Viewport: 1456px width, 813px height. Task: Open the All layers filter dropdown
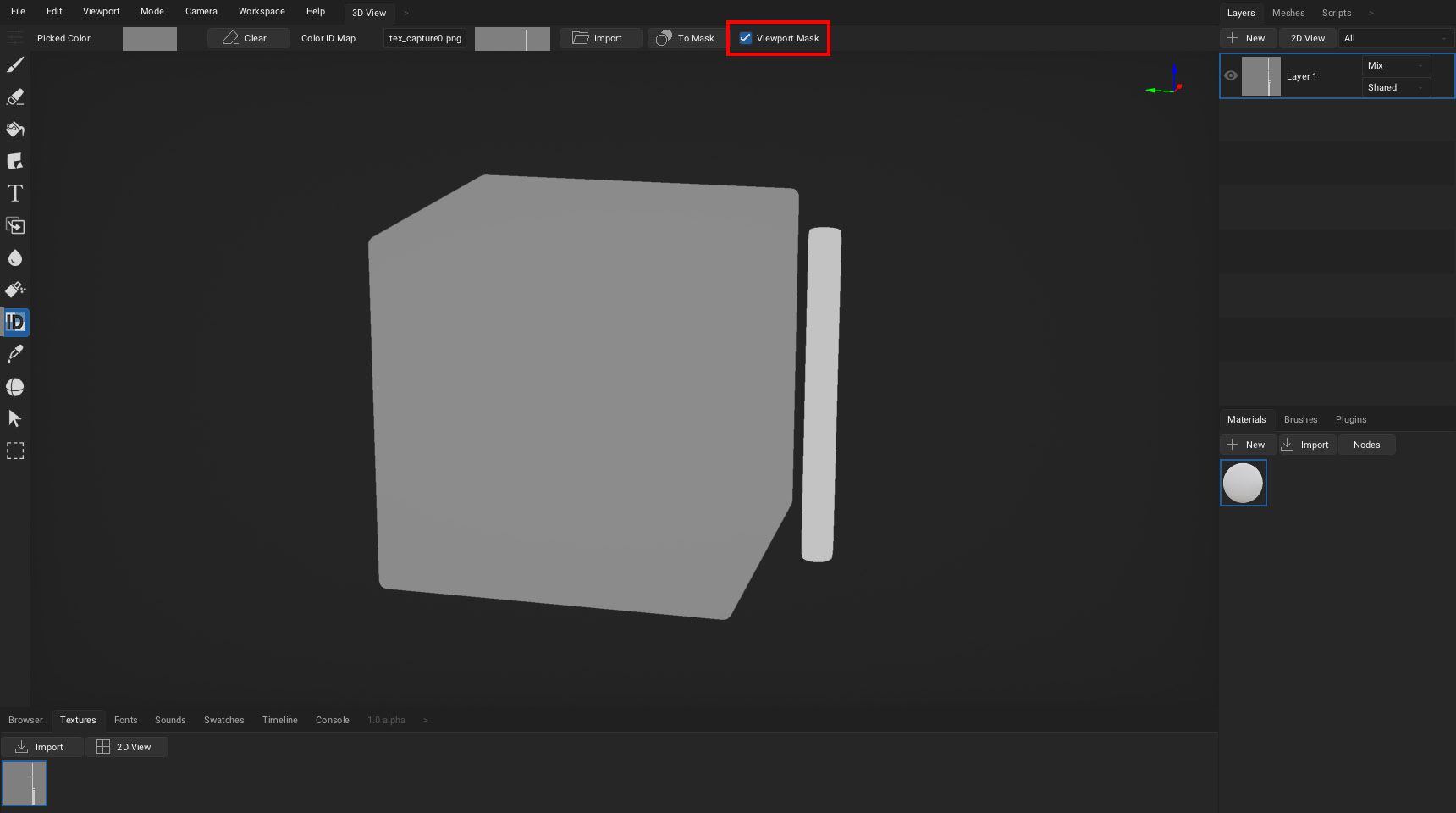pyautogui.click(x=1395, y=38)
